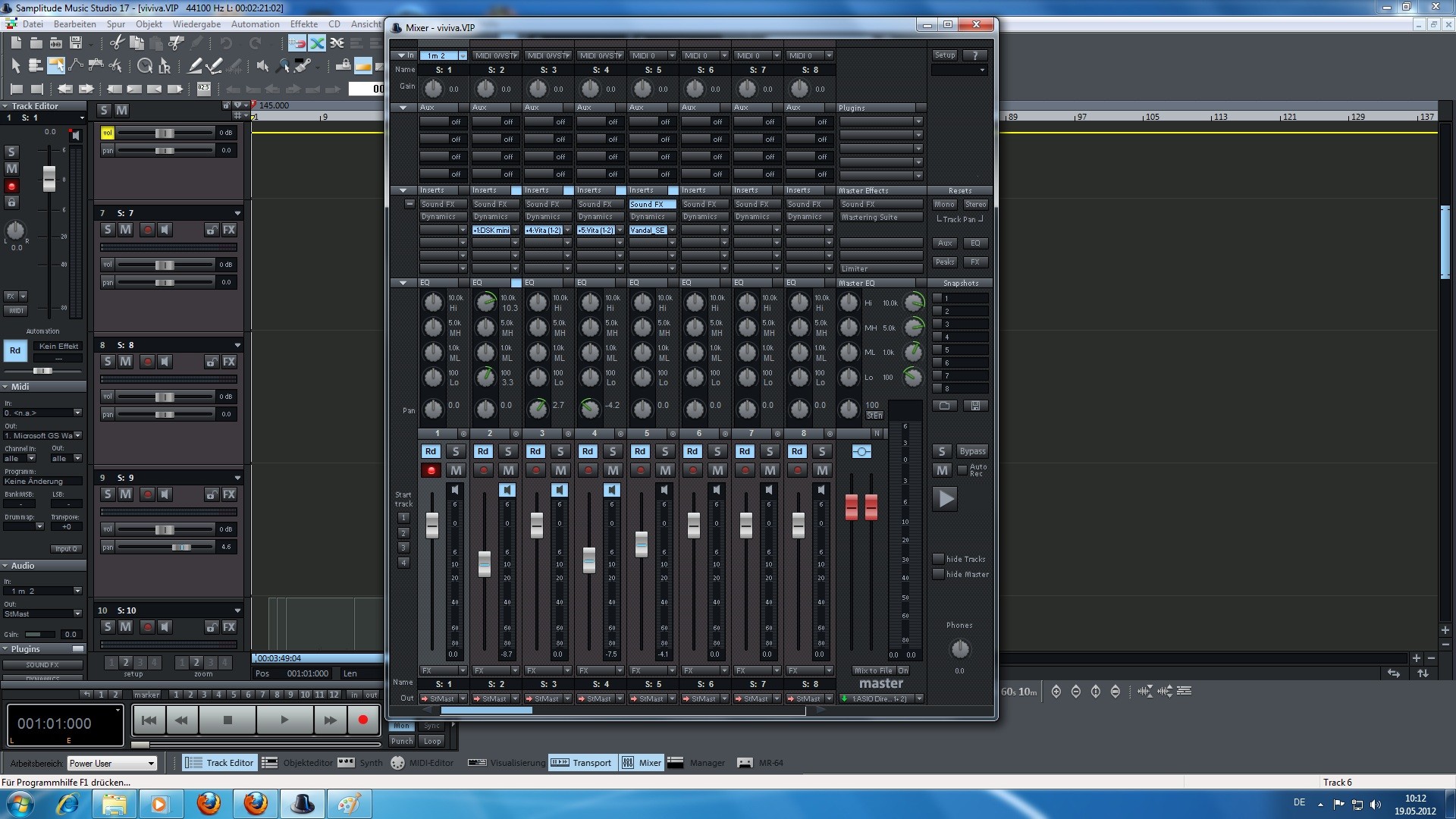1456x819 pixels.
Task: Open the Automation menu
Action: pos(256,24)
